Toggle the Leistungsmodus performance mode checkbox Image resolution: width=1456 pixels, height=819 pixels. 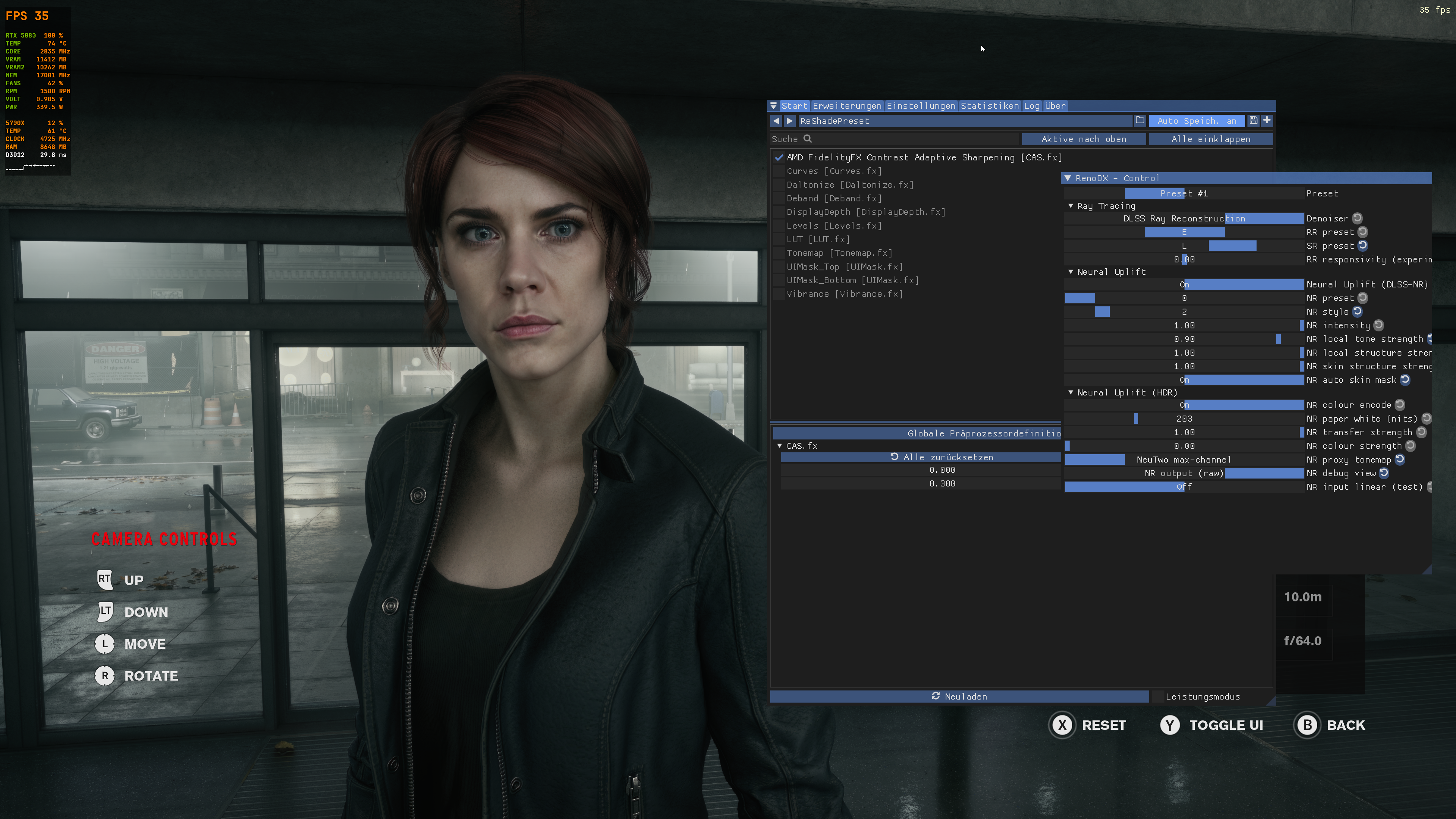[x=1158, y=697]
